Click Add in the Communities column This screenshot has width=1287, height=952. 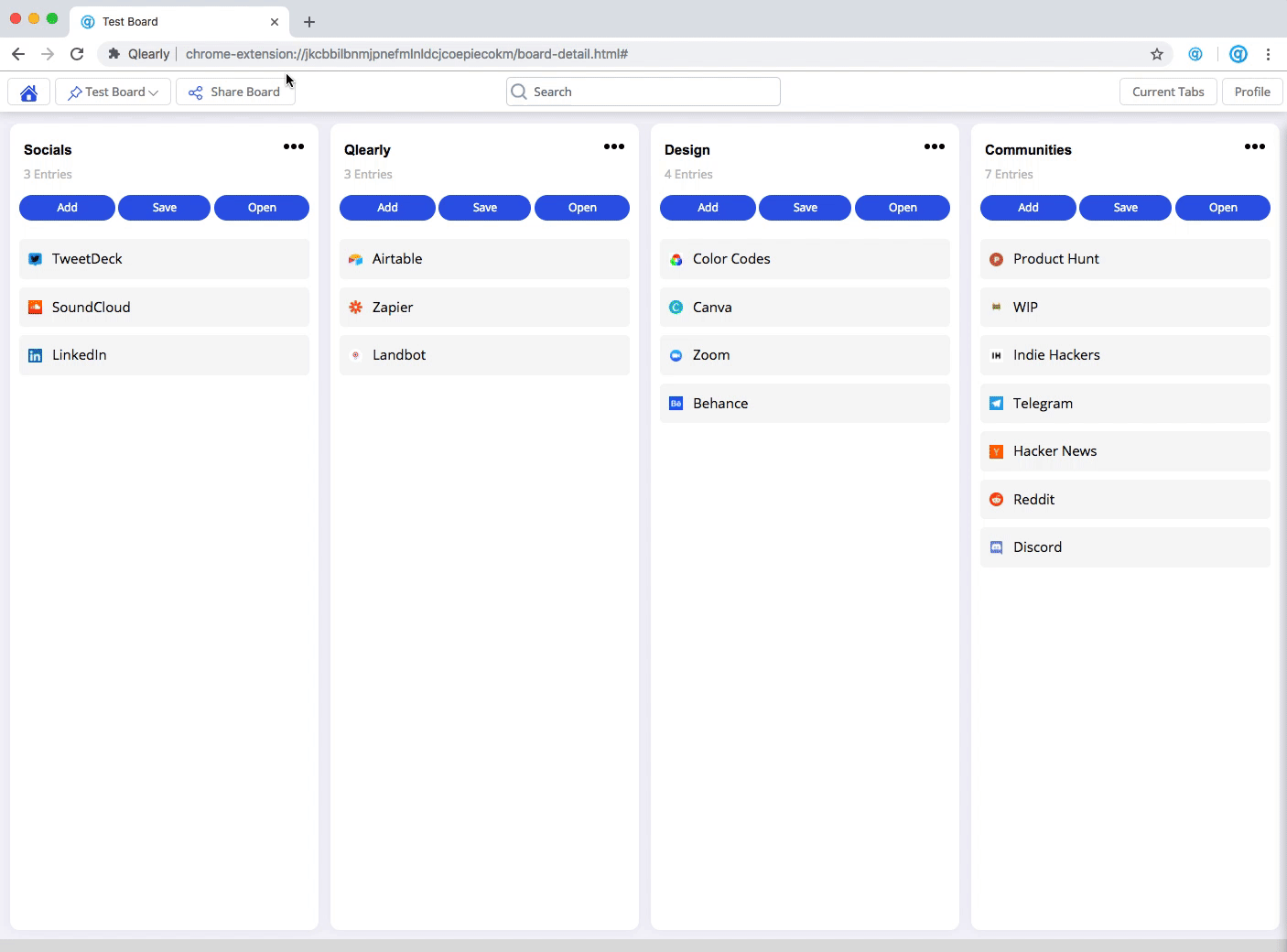tap(1028, 208)
